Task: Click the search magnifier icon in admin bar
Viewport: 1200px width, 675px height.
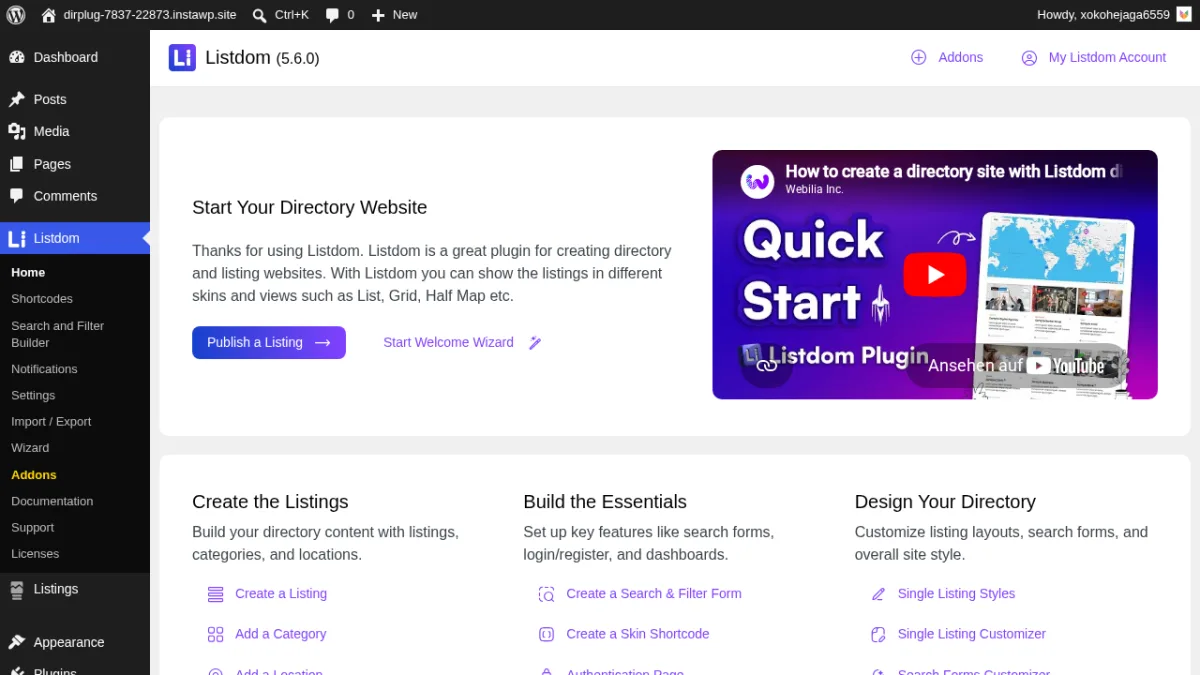Action: (260, 15)
